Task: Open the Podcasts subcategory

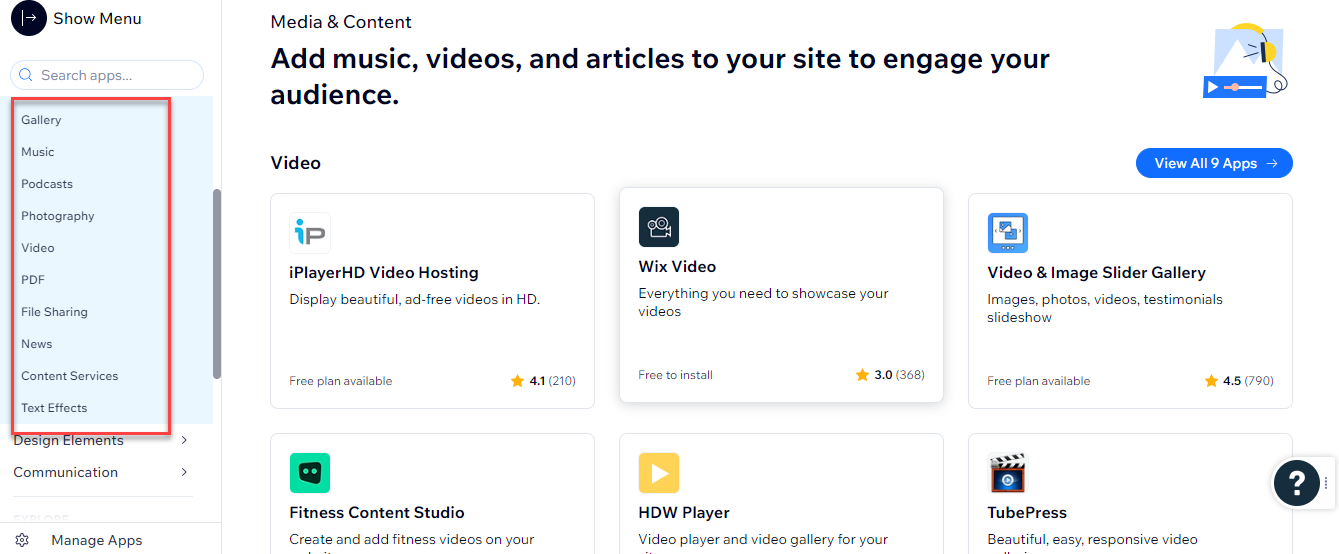Action: click(x=47, y=184)
